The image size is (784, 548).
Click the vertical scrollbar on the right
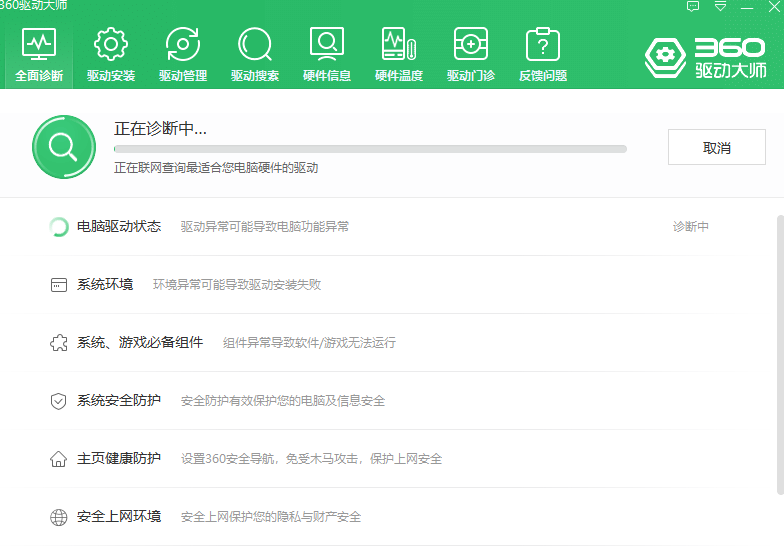point(779,350)
